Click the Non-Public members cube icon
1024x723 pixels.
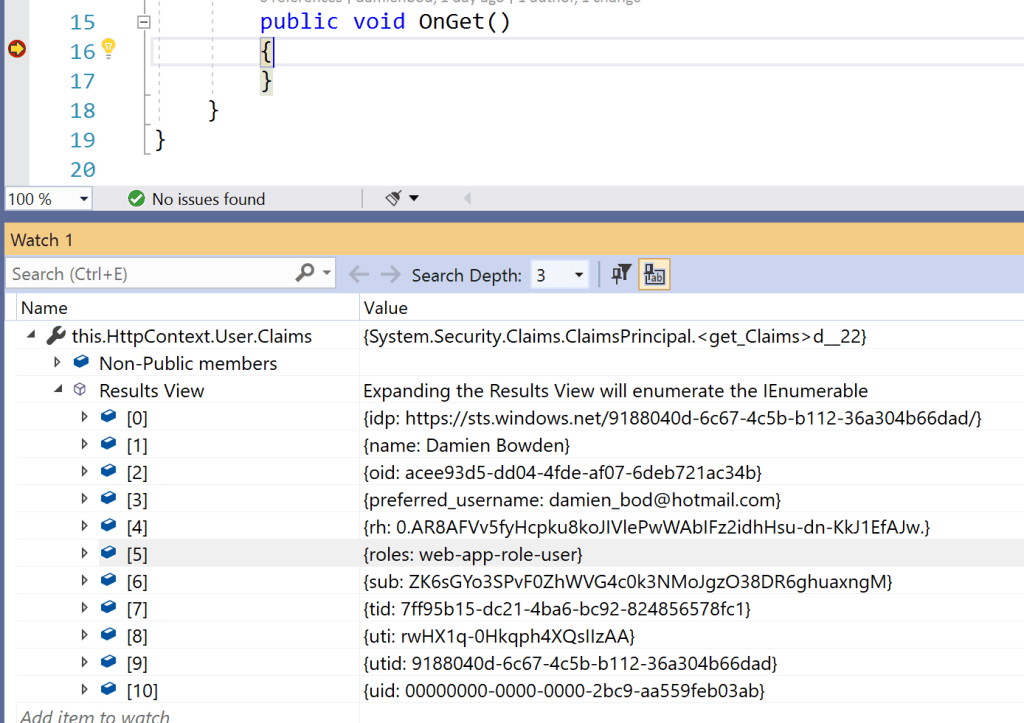(81, 362)
